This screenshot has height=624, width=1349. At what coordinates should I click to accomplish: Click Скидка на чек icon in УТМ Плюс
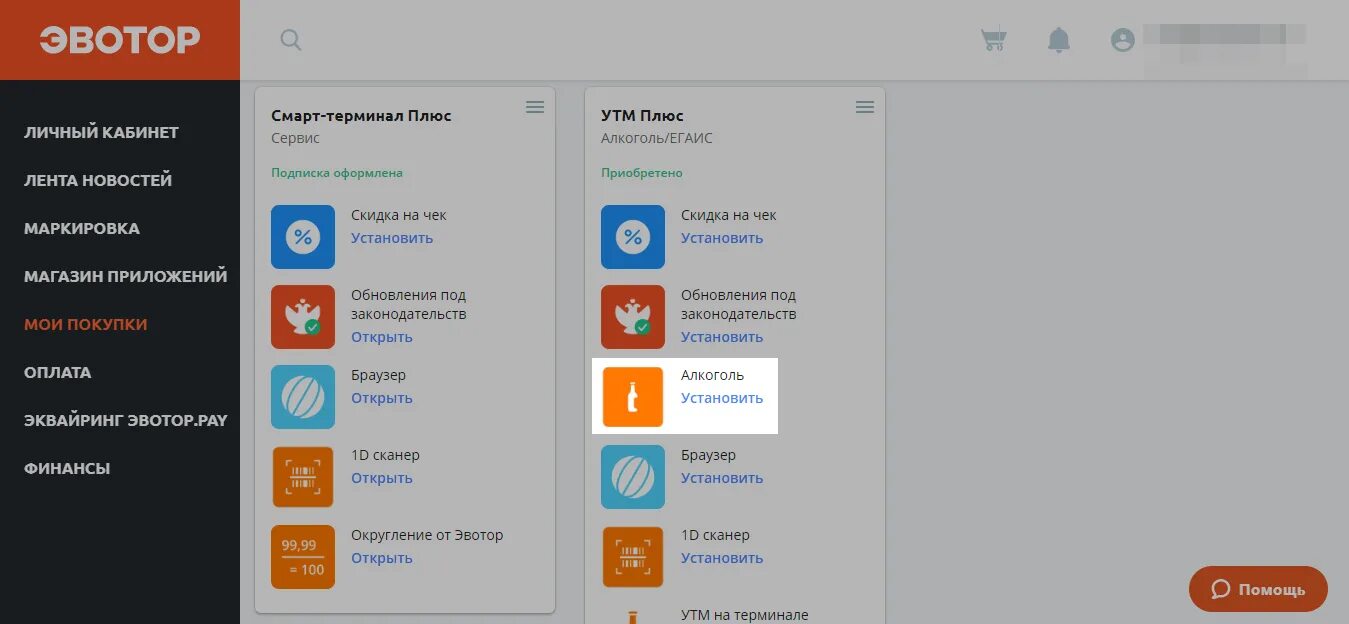click(633, 237)
